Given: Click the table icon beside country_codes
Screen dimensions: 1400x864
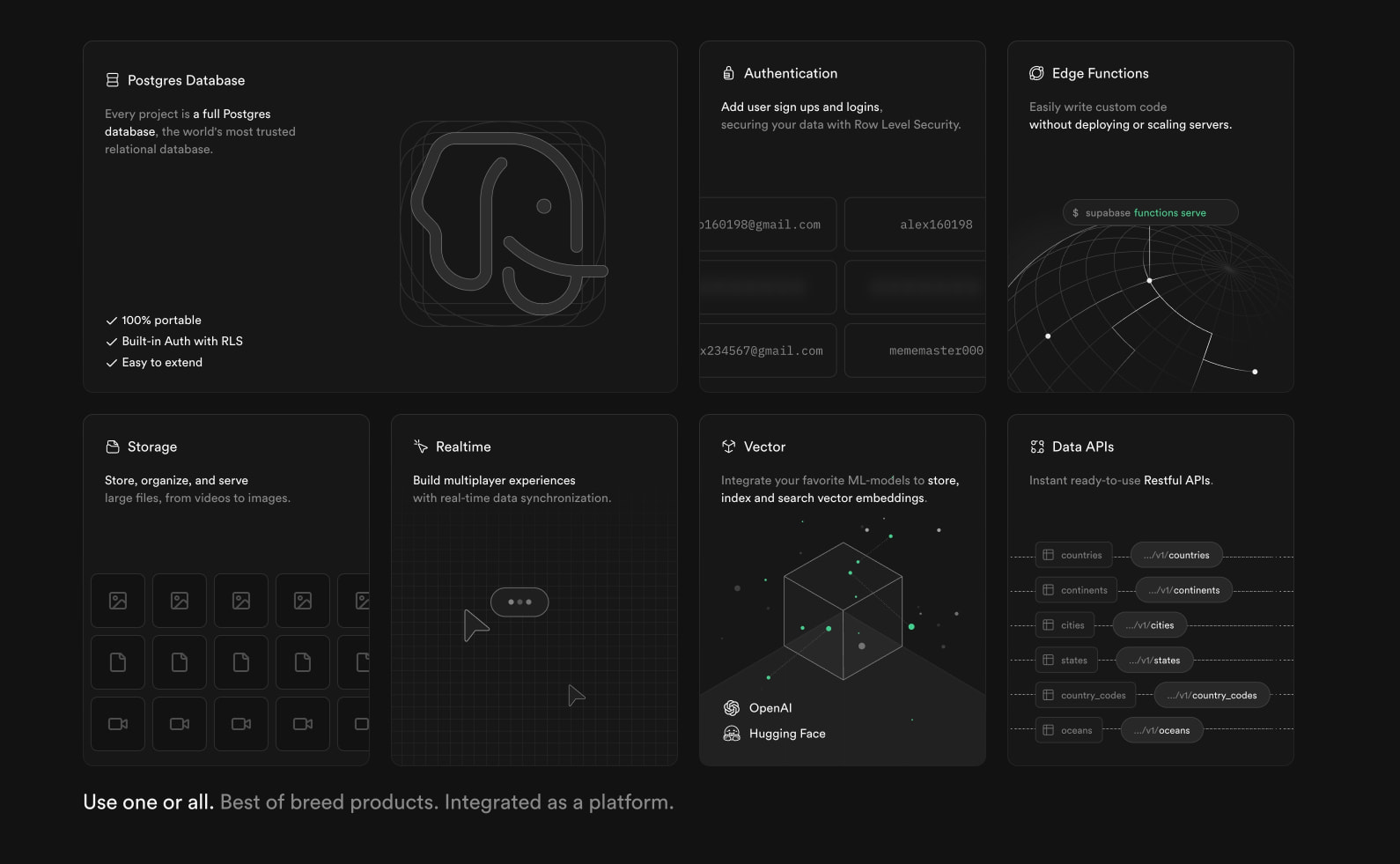Looking at the screenshot, I should click(1048, 695).
